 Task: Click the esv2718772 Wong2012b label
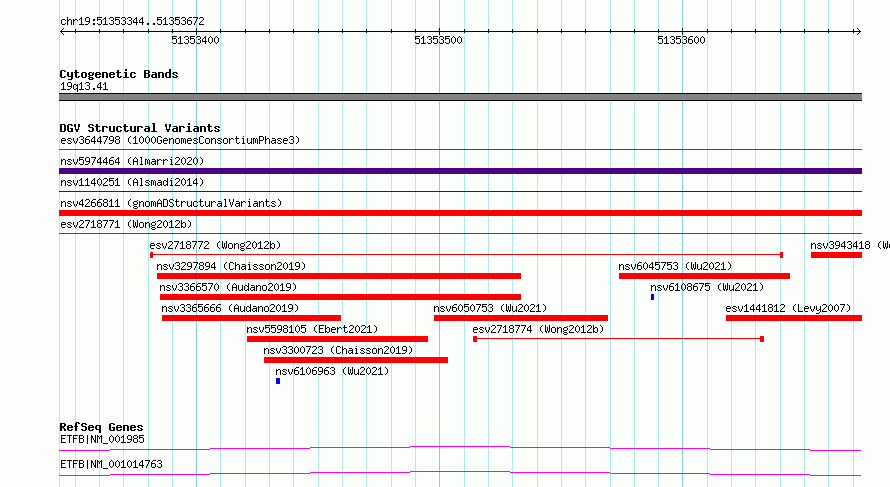coord(215,245)
